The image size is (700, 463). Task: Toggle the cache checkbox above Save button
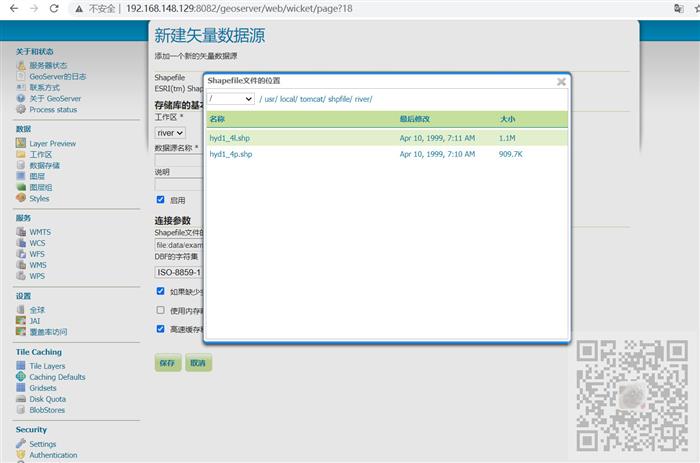161,329
